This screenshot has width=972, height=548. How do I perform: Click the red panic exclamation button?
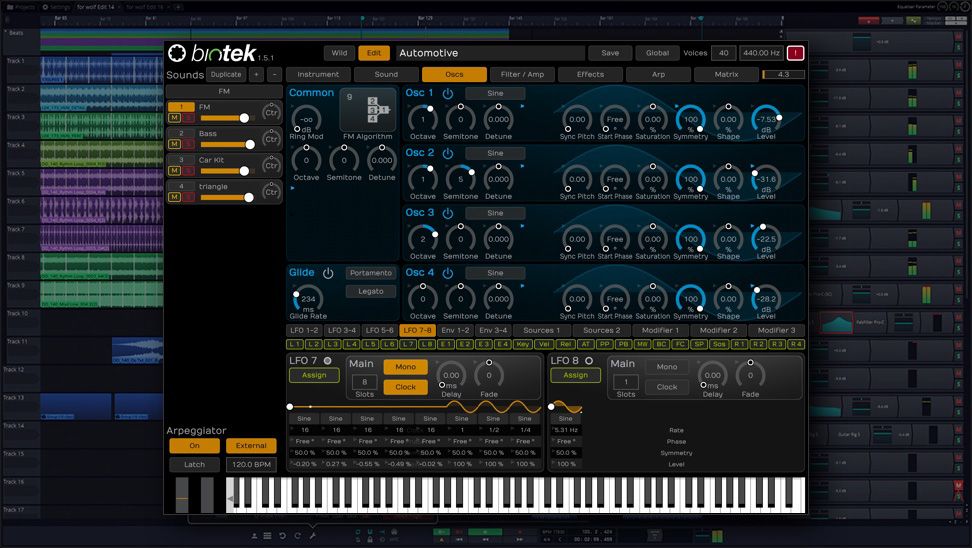click(x=795, y=53)
